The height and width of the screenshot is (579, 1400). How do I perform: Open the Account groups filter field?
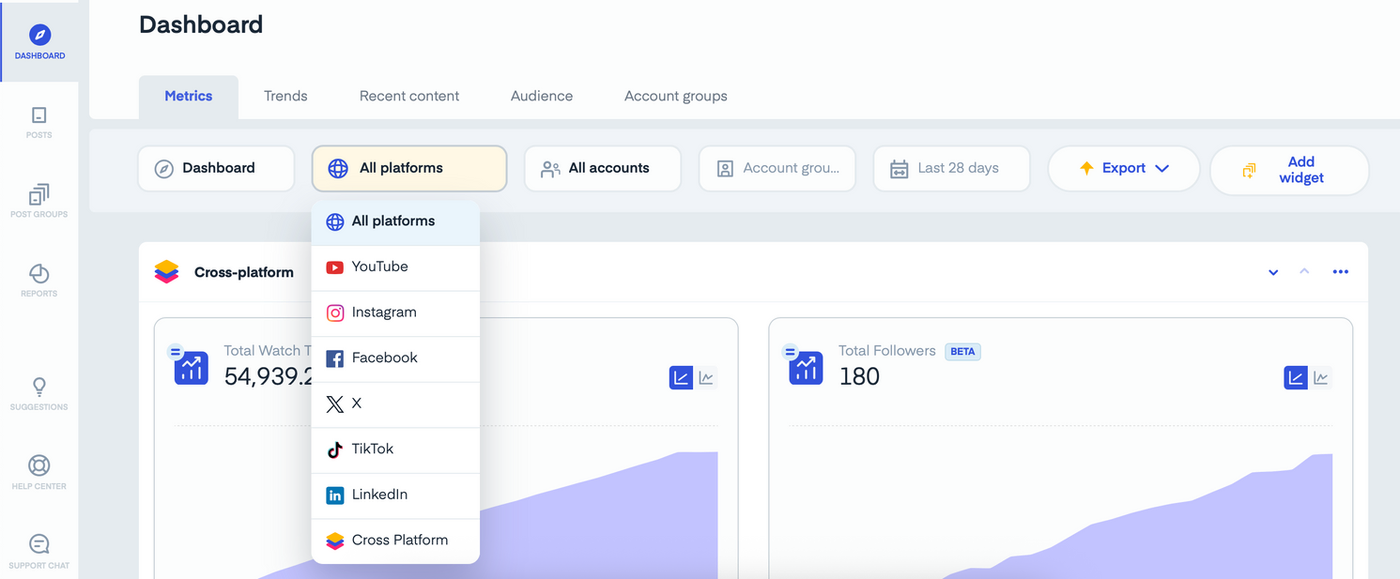pyautogui.click(x=777, y=168)
